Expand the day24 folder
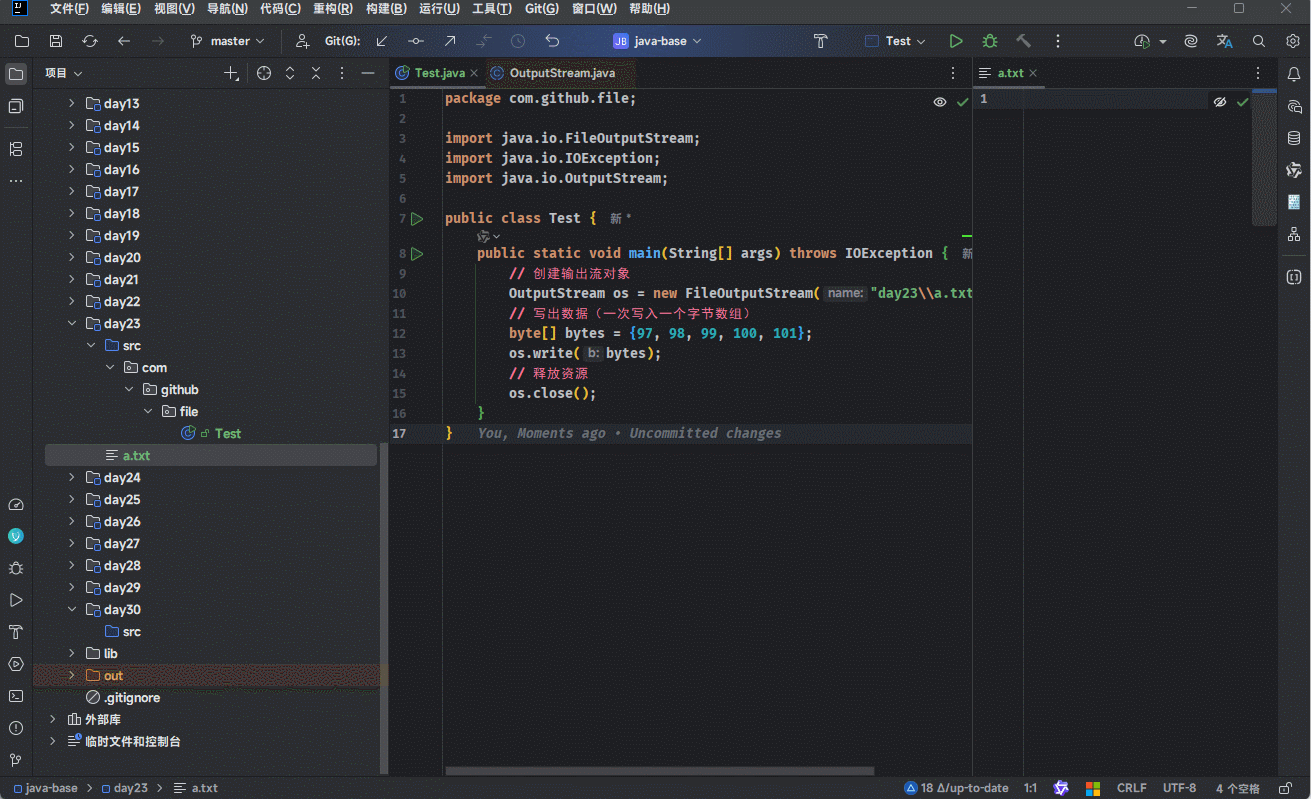This screenshot has height=799, width=1311. (x=71, y=478)
